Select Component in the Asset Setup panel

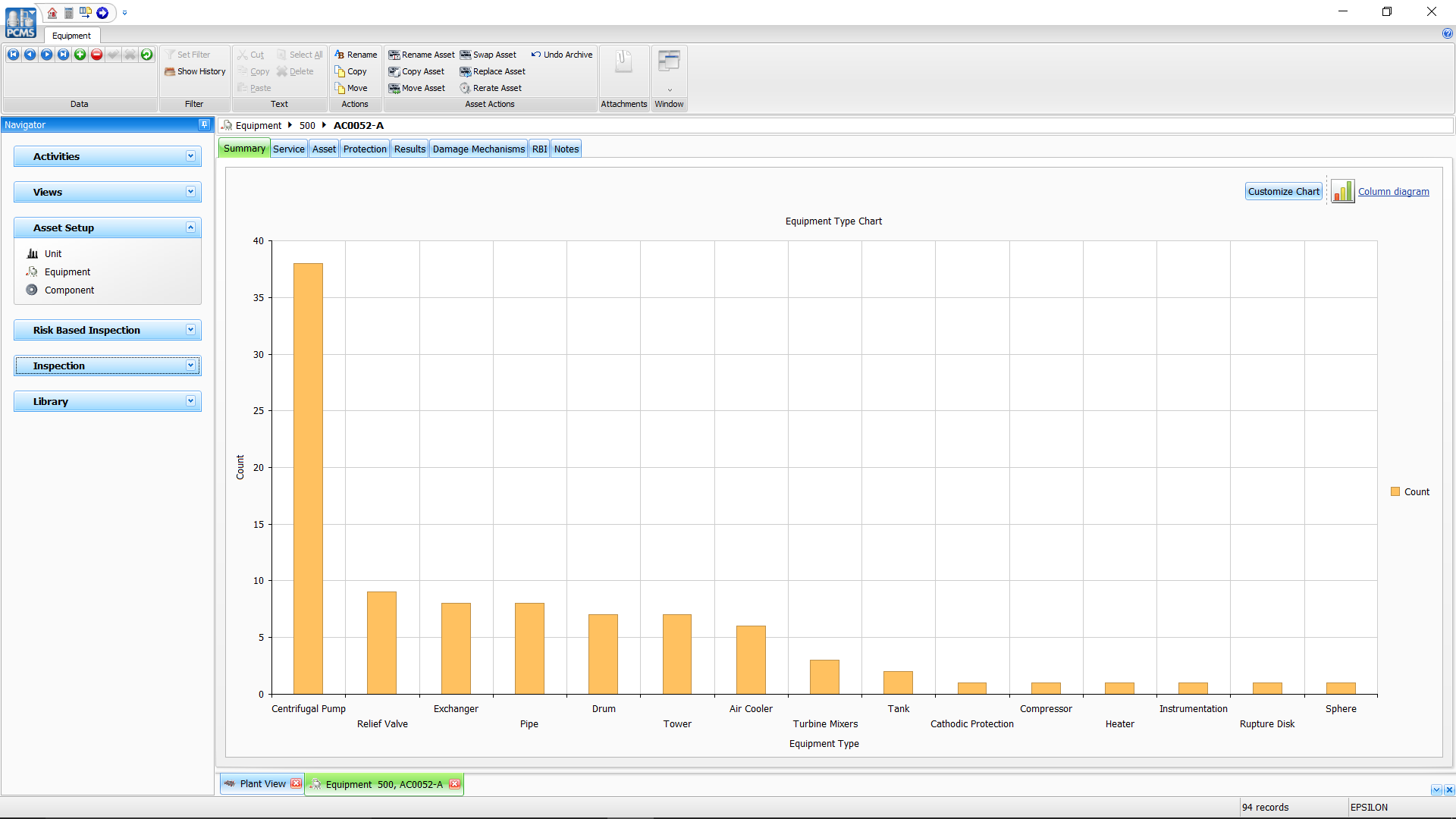(x=69, y=290)
